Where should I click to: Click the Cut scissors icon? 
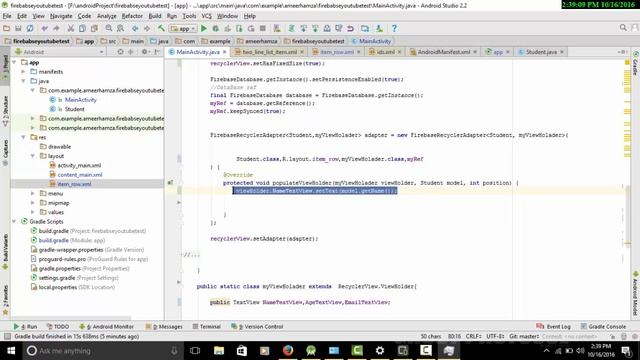(x=71, y=29)
